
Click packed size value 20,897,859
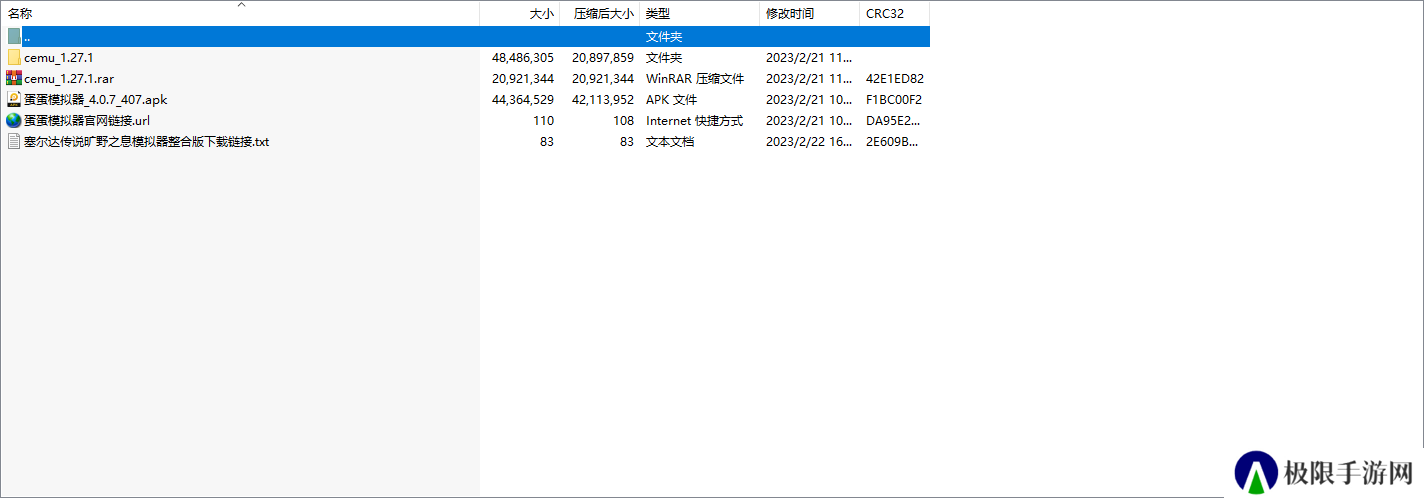pos(603,57)
